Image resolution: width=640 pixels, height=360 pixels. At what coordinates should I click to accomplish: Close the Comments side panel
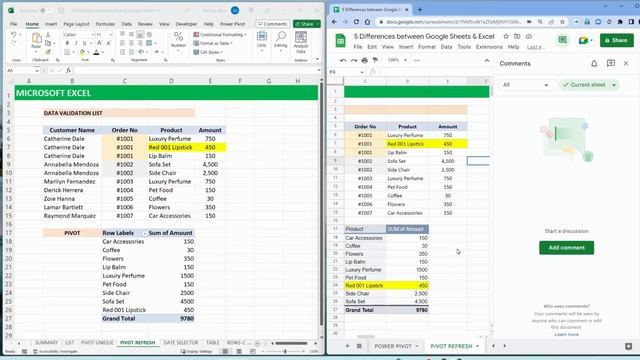point(626,63)
